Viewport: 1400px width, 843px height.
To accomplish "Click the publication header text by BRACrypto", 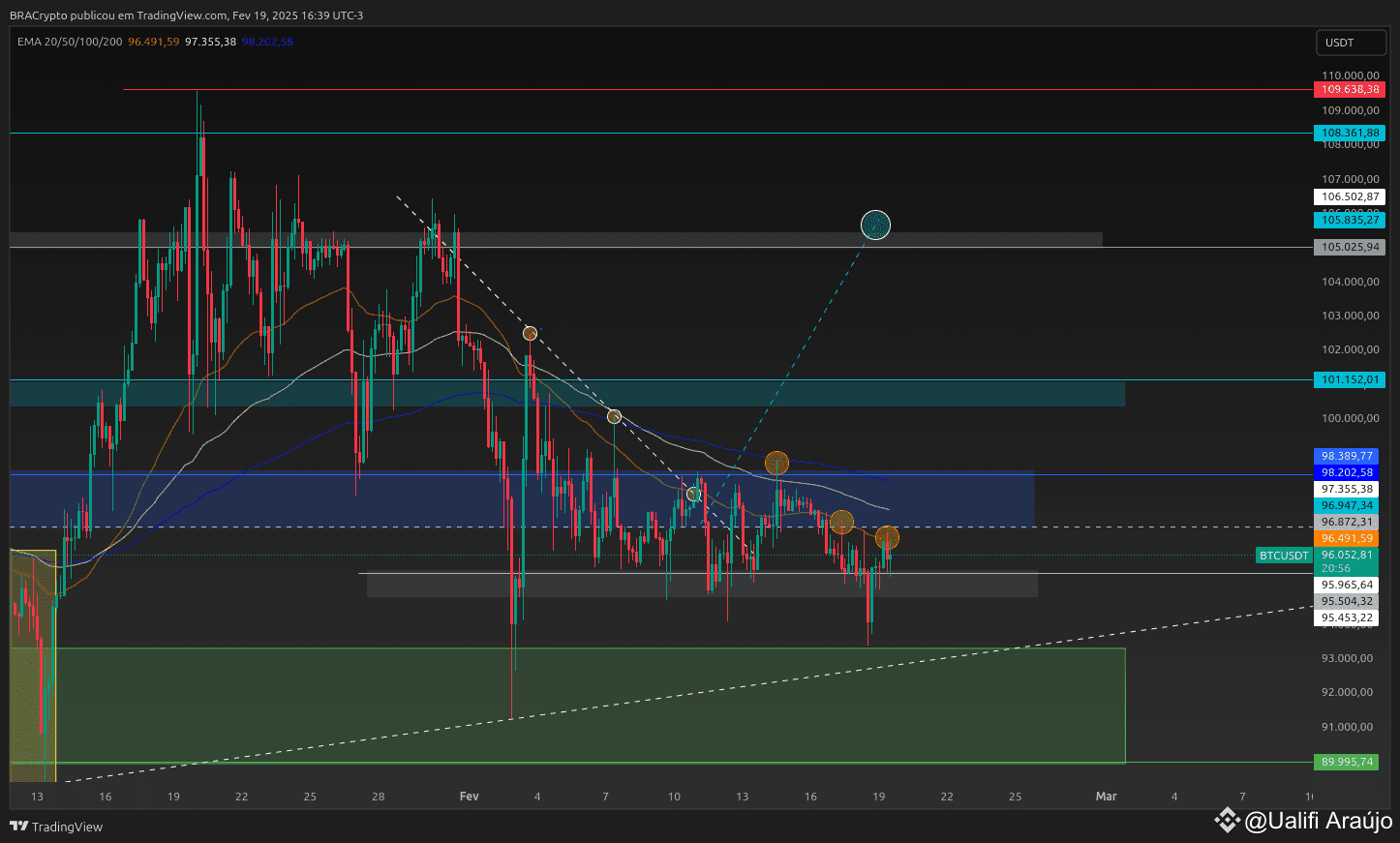I will (x=187, y=15).
